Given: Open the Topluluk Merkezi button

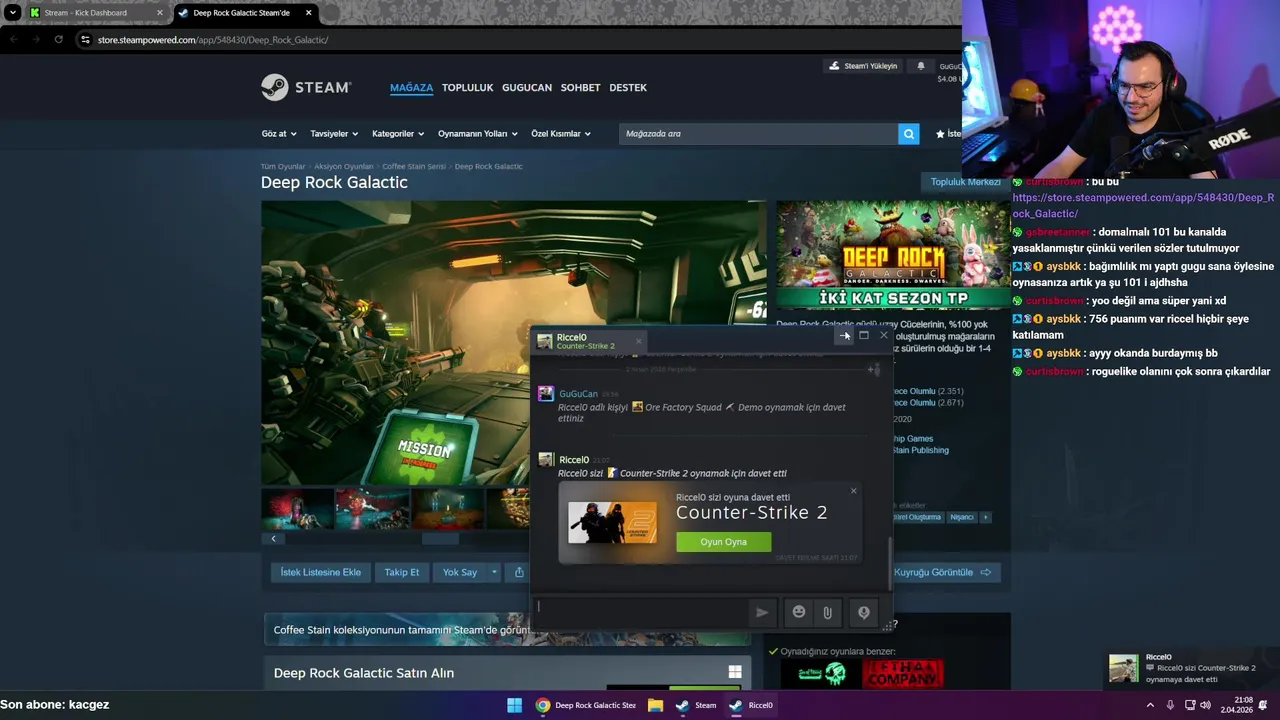Looking at the screenshot, I should click(x=965, y=182).
